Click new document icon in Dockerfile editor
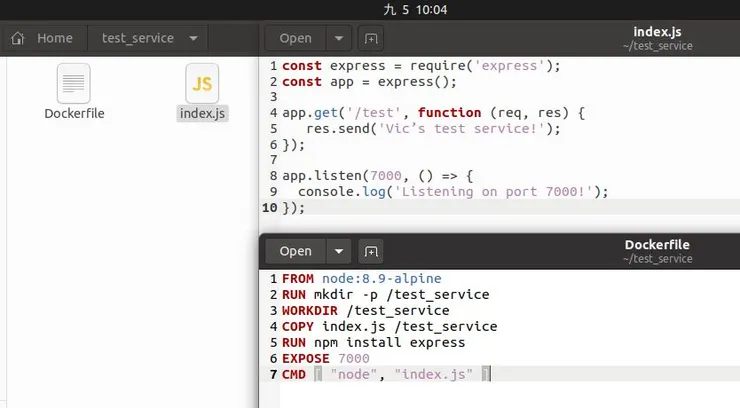 [371, 251]
